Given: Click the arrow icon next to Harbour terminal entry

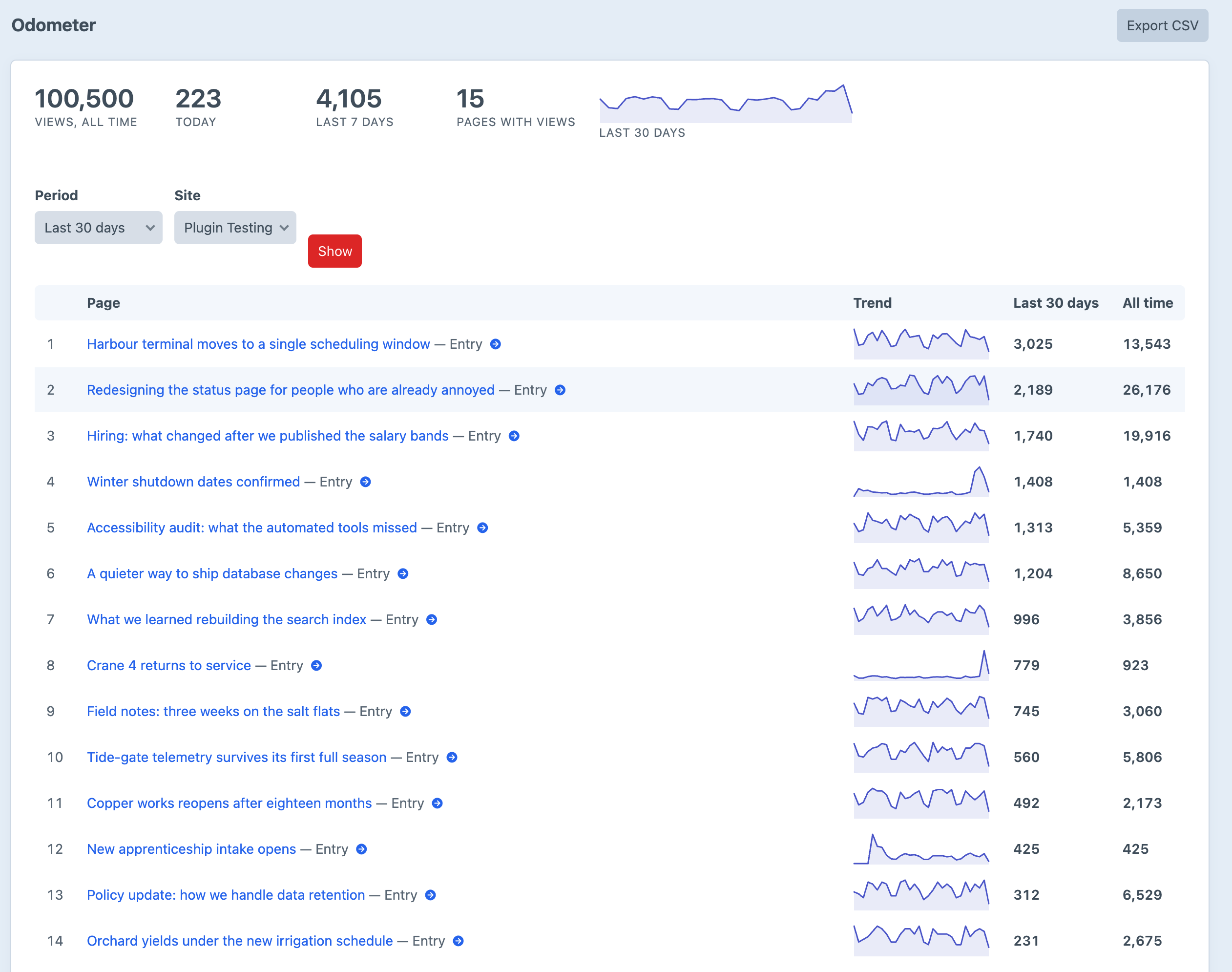Looking at the screenshot, I should point(496,344).
